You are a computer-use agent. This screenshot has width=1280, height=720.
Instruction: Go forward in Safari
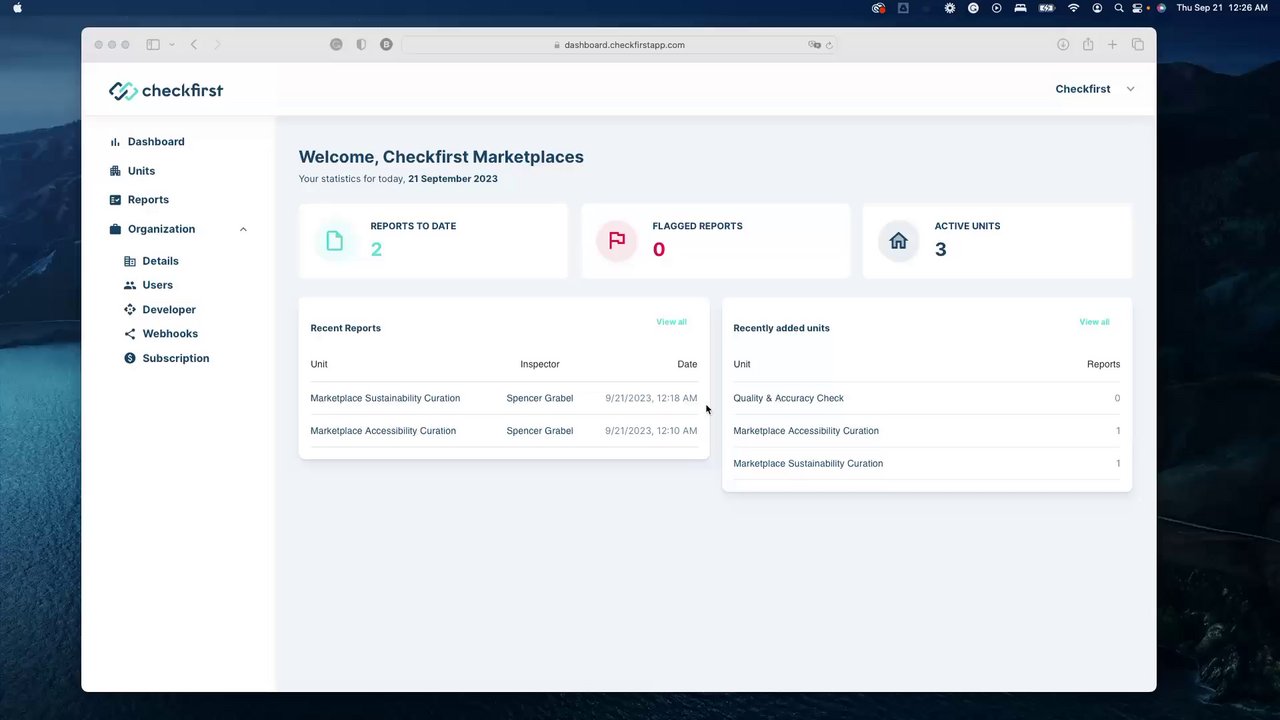pyautogui.click(x=217, y=45)
